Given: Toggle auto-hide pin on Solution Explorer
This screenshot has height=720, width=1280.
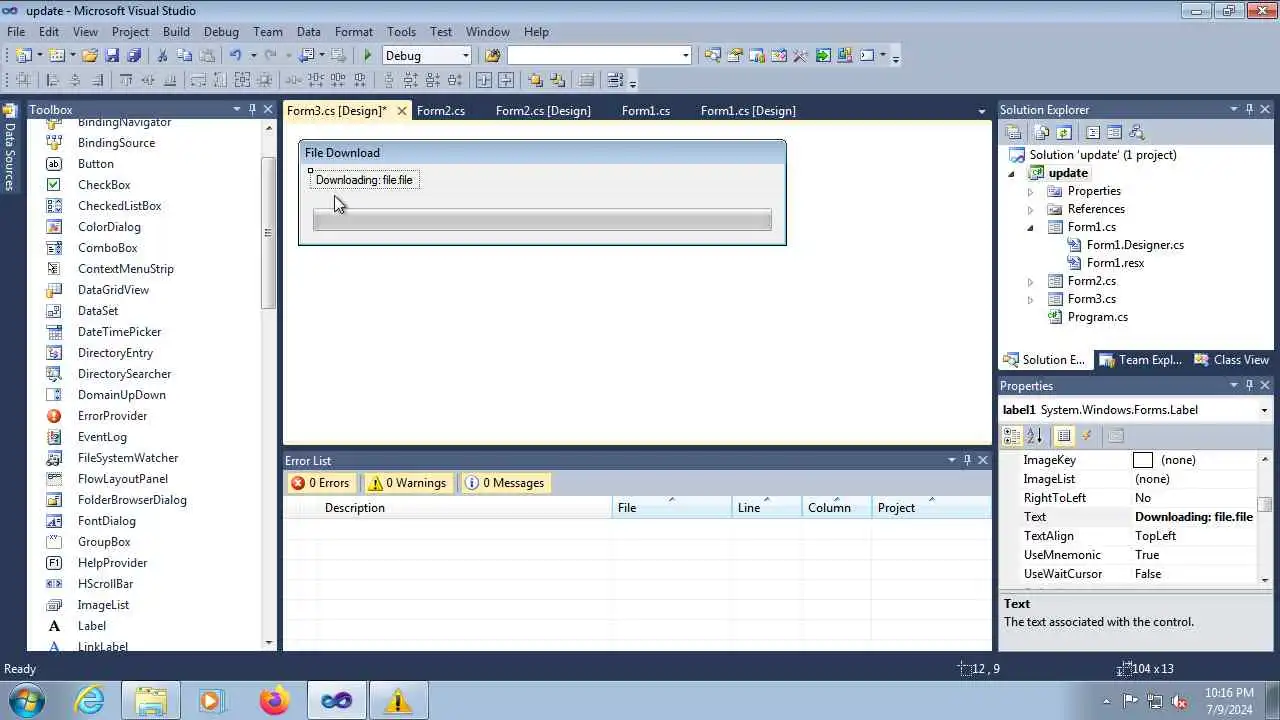Looking at the screenshot, I should coord(1249,109).
